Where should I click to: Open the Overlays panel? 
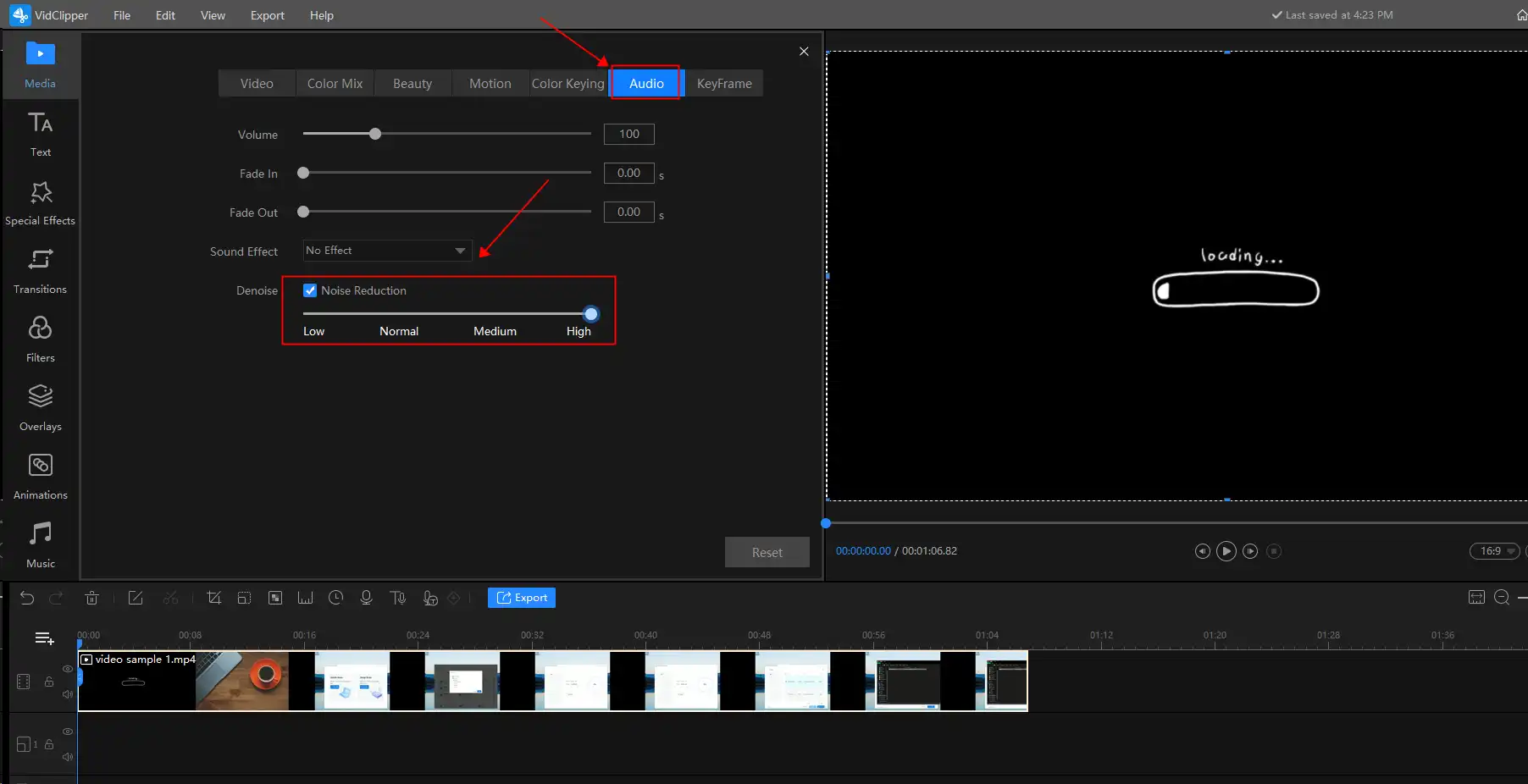coord(40,408)
